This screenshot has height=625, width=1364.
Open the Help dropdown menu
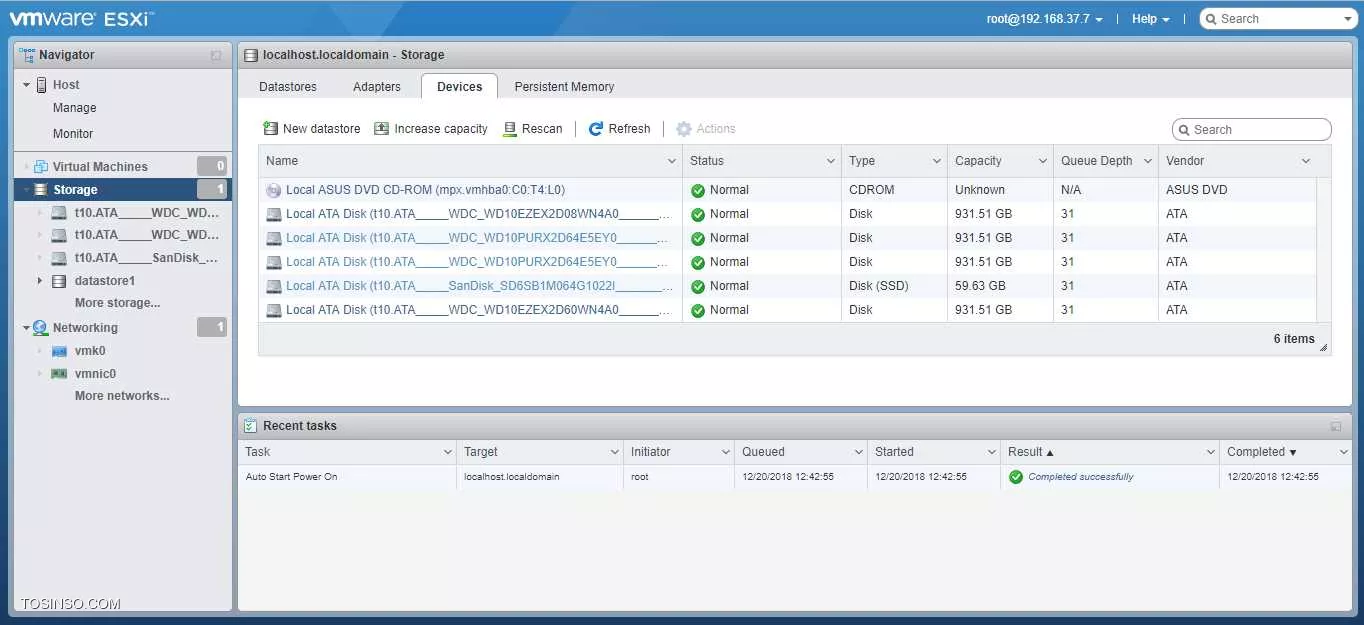click(x=1150, y=19)
